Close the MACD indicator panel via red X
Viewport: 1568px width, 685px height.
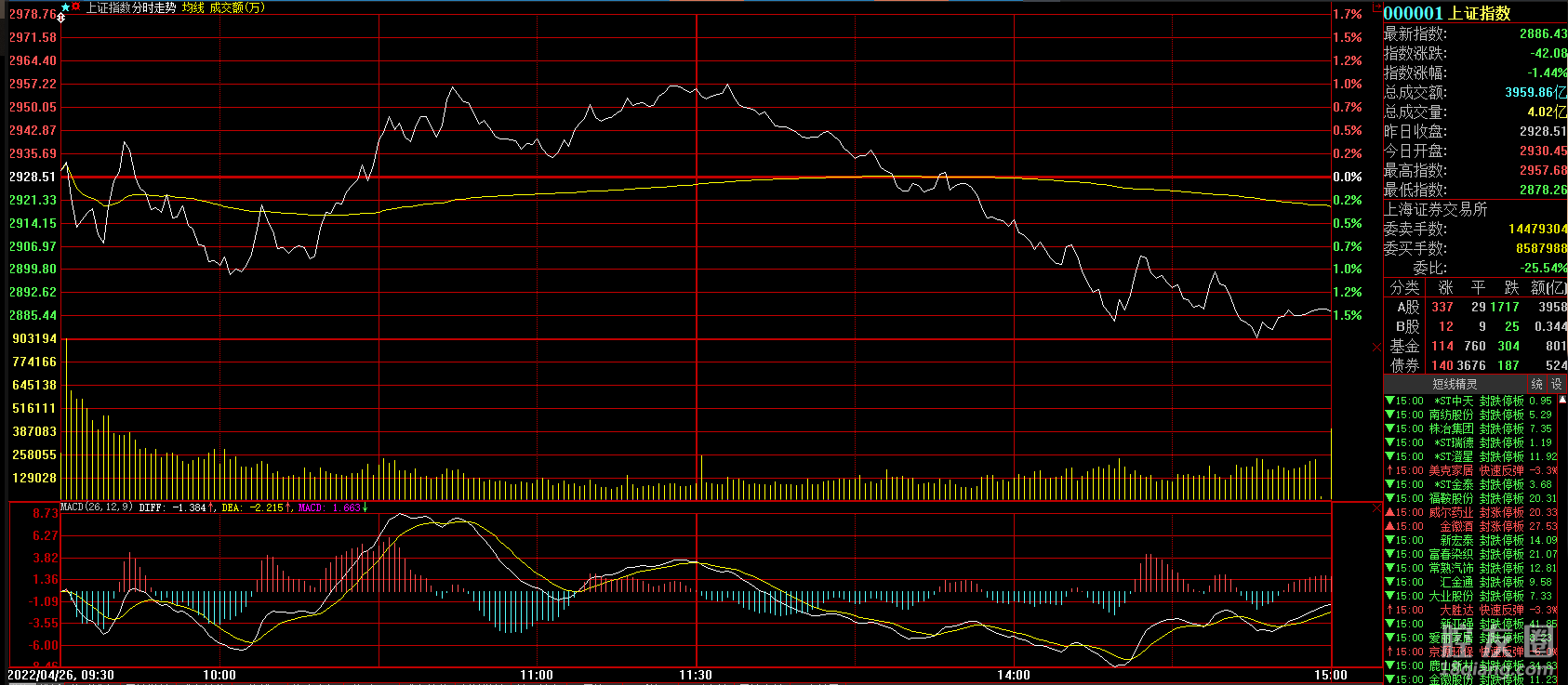click(1376, 507)
